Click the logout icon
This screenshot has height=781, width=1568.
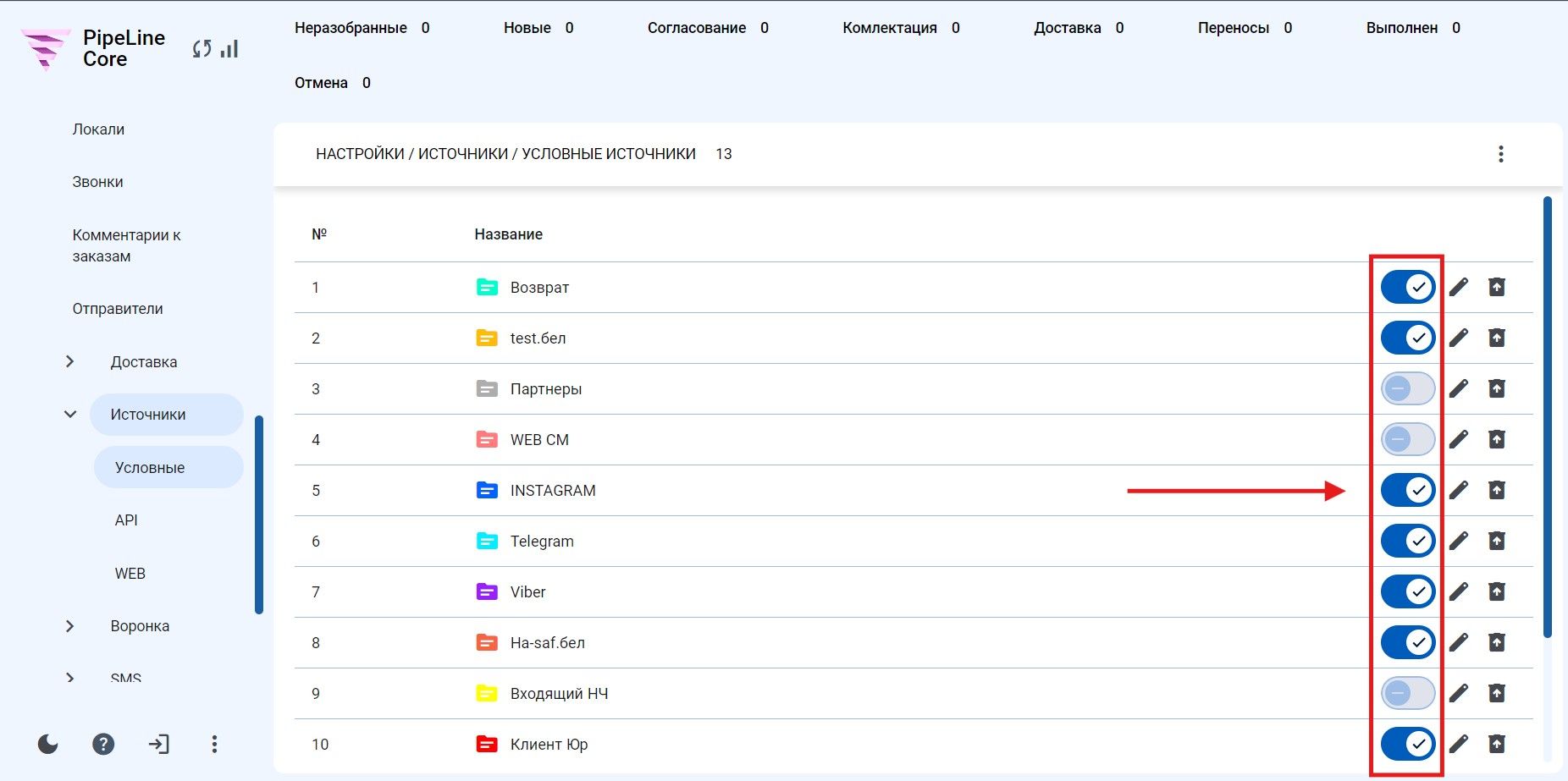(159, 744)
